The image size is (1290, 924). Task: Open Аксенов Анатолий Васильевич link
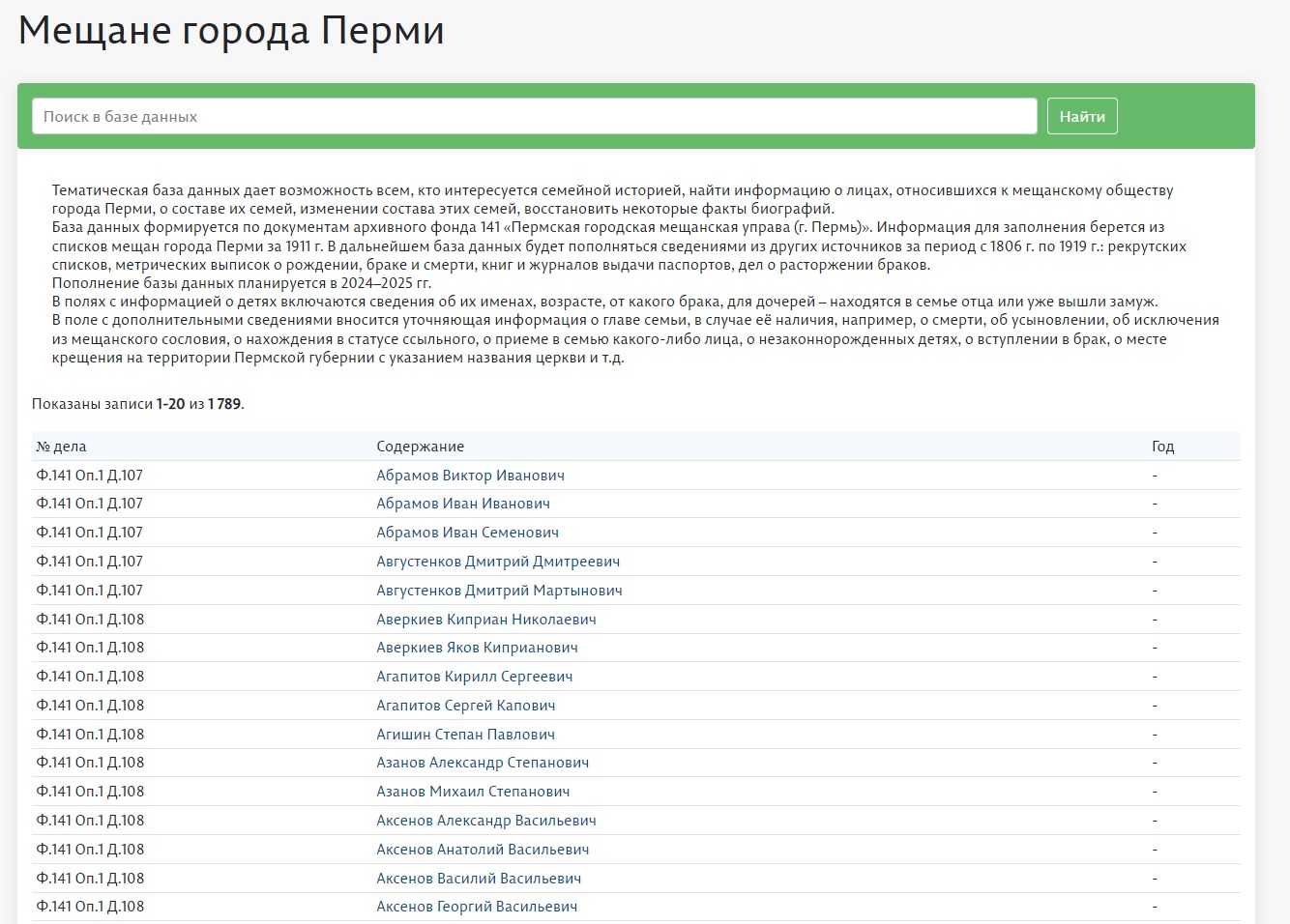(483, 850)
